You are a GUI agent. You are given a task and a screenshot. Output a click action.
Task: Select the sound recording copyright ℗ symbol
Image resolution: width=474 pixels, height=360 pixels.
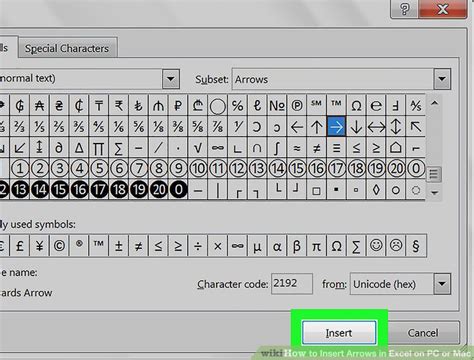coord(297,106)
